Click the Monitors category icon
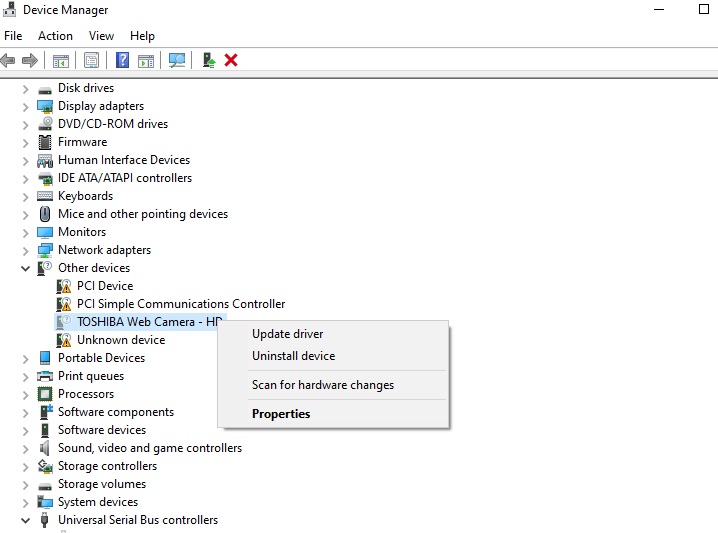The height and width of the screenshot is (533, 718). point(45,232)
